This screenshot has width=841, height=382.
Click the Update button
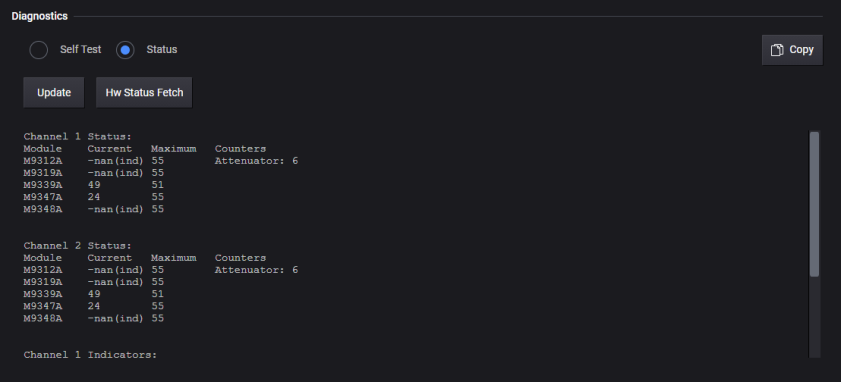coord(54,92)
